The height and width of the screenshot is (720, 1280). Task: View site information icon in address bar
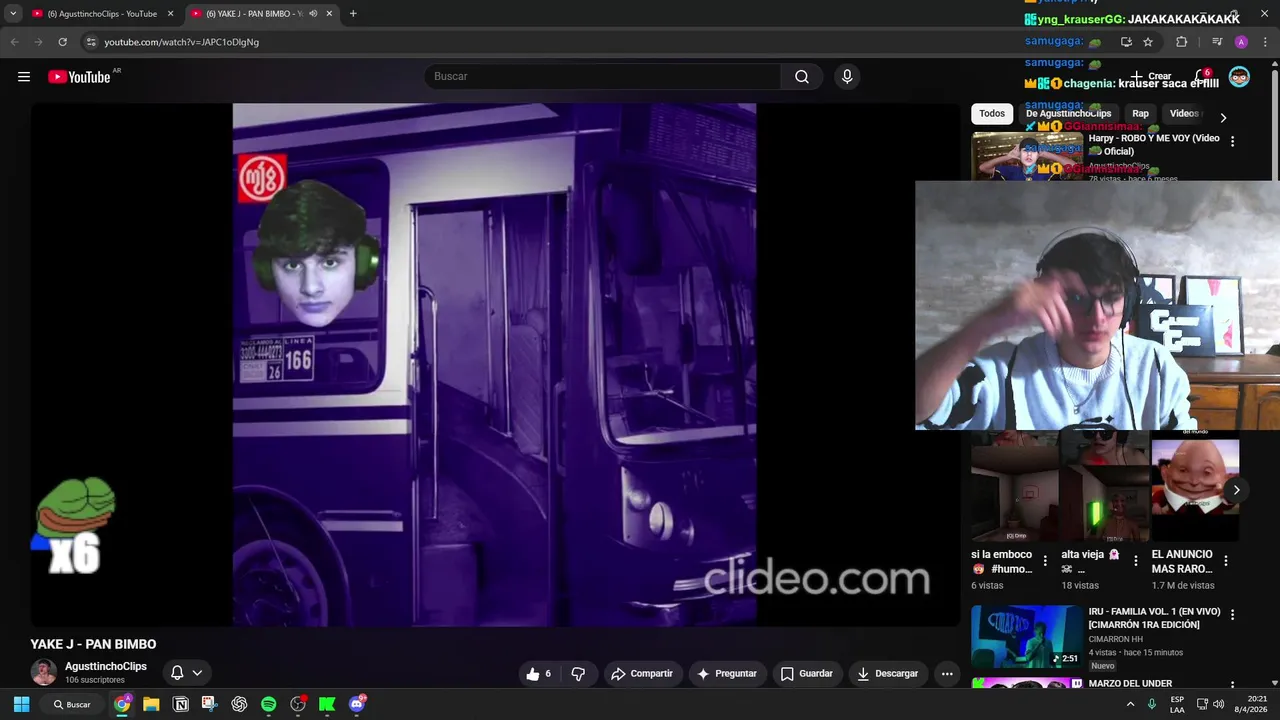[x=91, y=42]
